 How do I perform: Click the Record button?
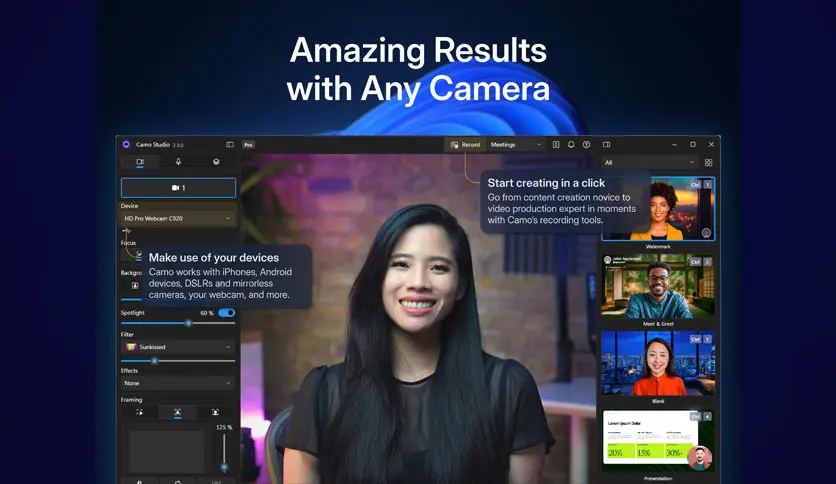click(x=465, y=144)
